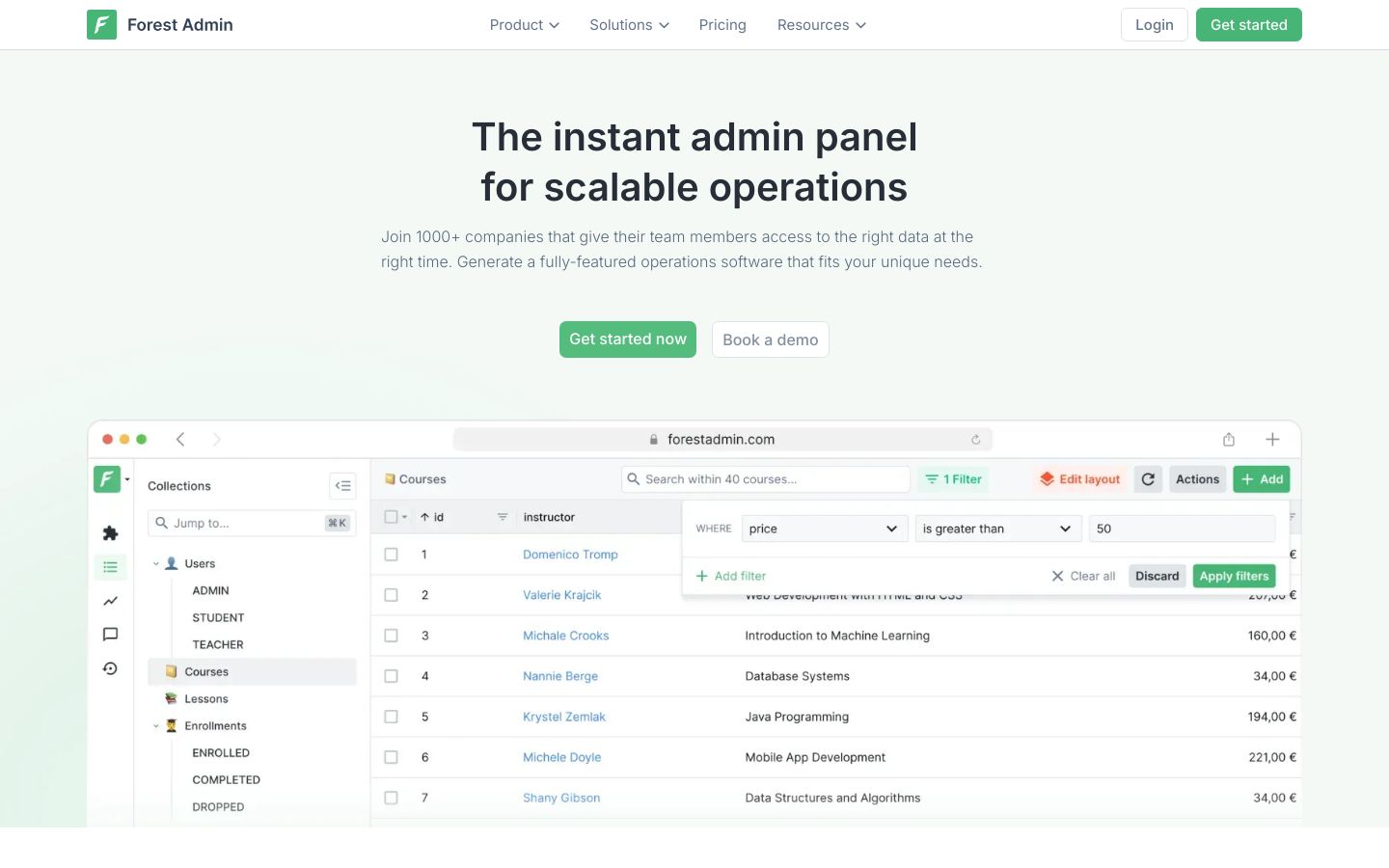Click the refresh table icon
1389x868 pixels.
click(1148, 479)
